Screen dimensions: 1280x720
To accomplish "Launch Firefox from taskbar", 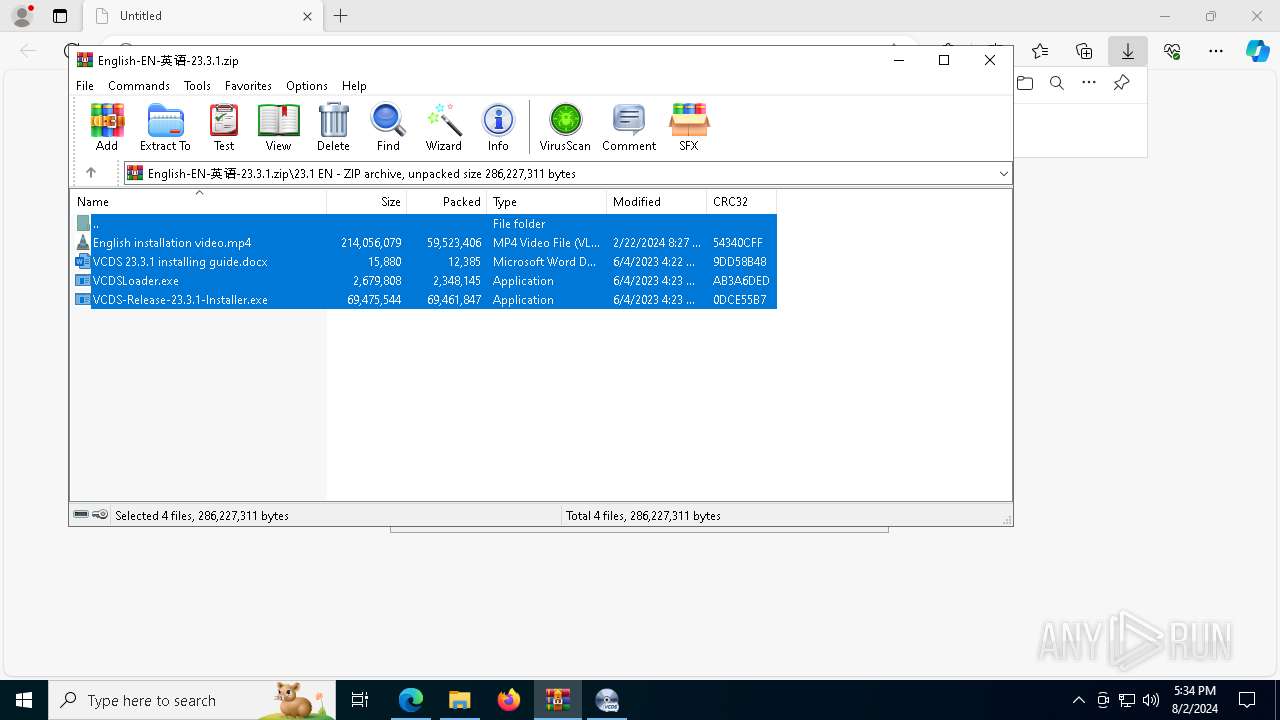I will (509, 700).
